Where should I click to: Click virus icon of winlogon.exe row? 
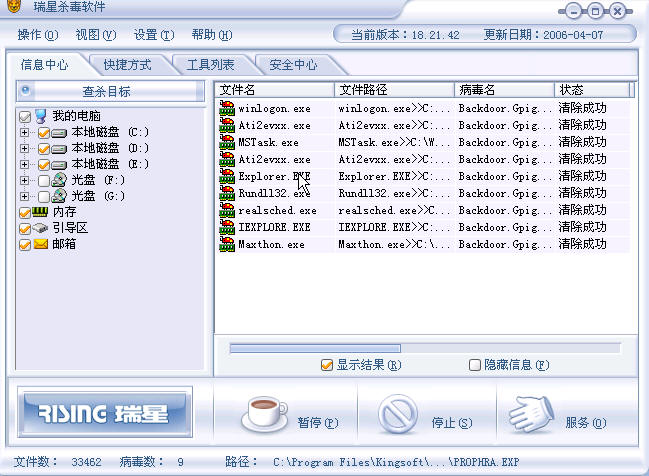click(x=227, y=108)
